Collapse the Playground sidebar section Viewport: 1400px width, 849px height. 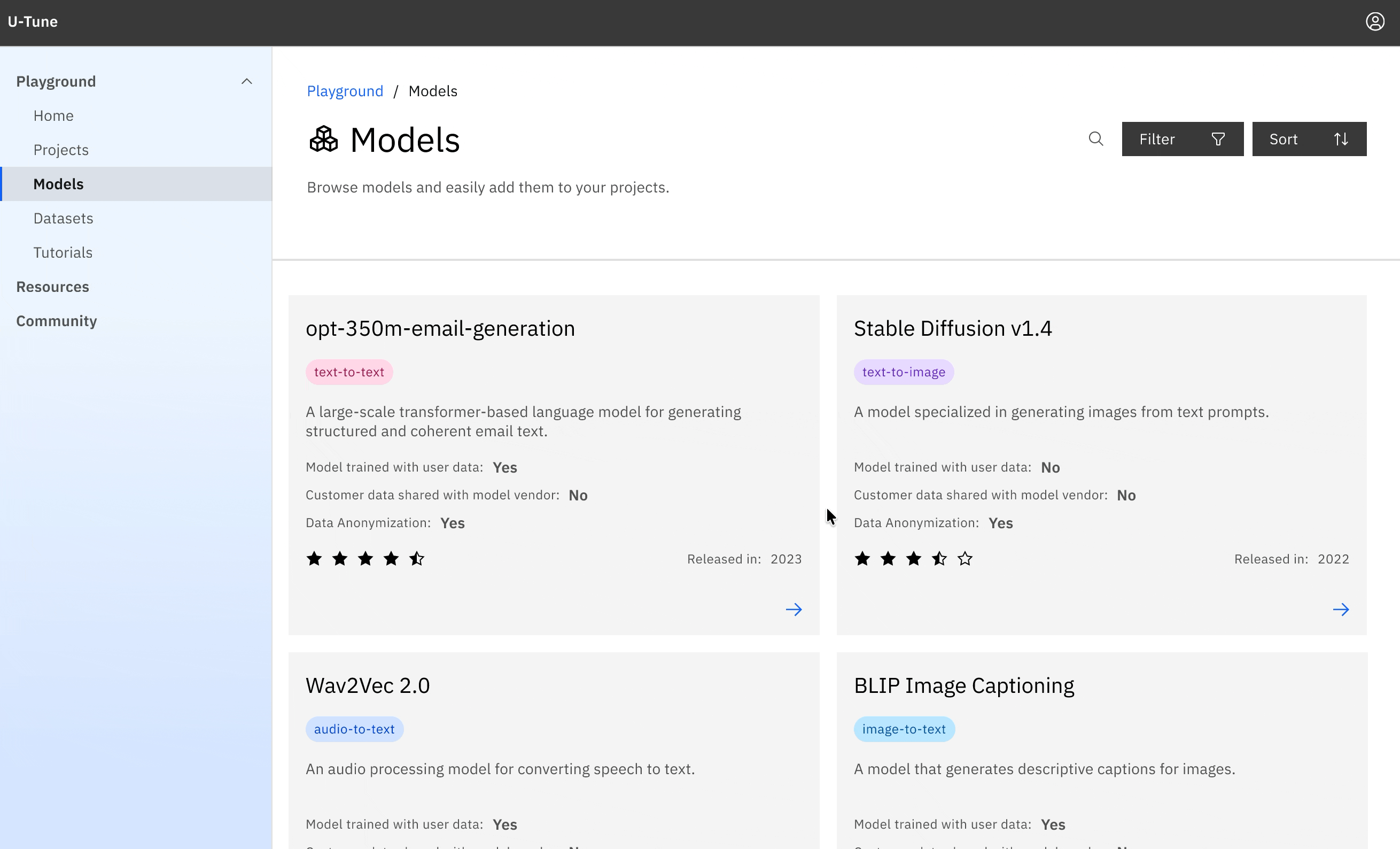246,81
